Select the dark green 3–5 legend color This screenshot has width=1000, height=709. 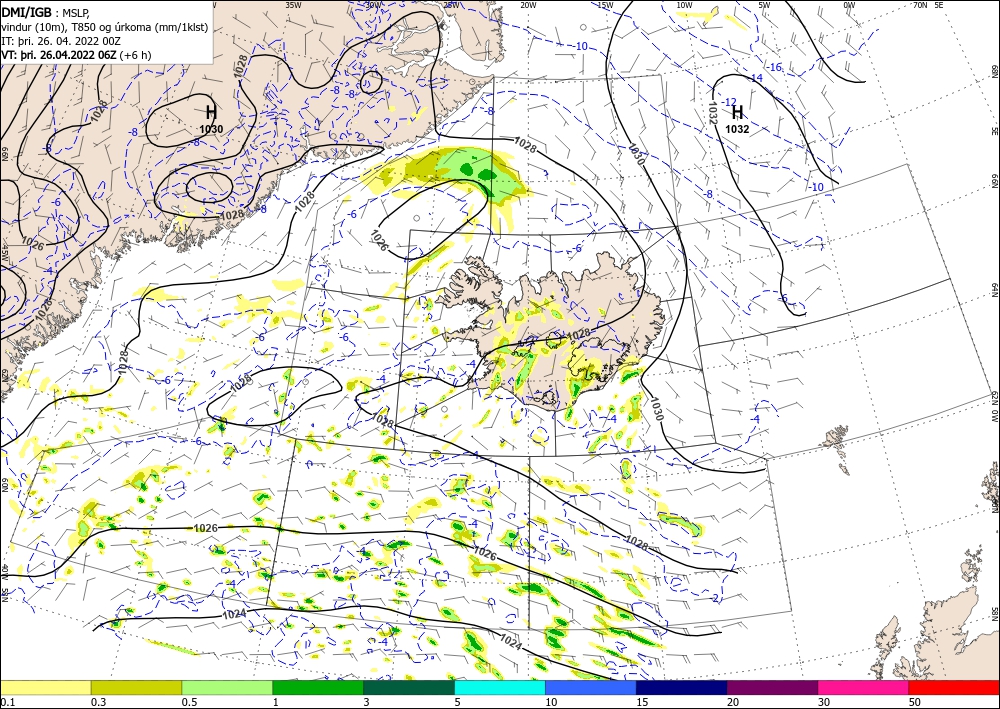click(409, 687)
